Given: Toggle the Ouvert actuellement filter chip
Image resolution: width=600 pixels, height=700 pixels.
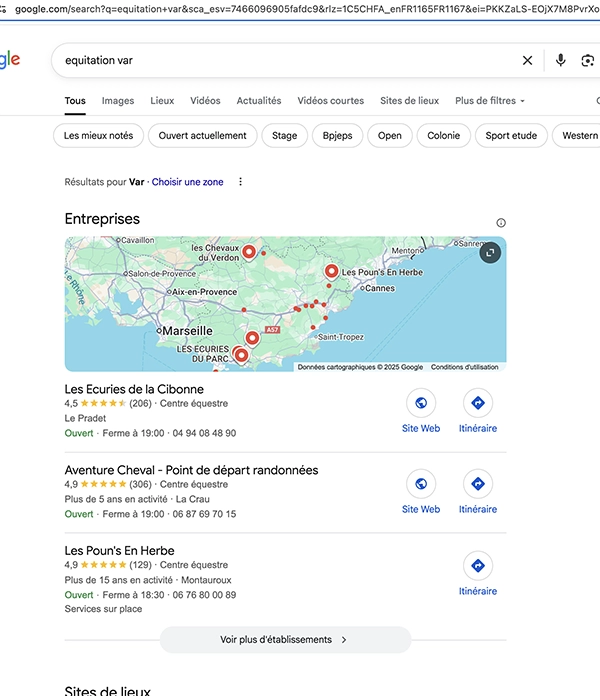Looking at the screenshot, I should click(x=203, y=135).
